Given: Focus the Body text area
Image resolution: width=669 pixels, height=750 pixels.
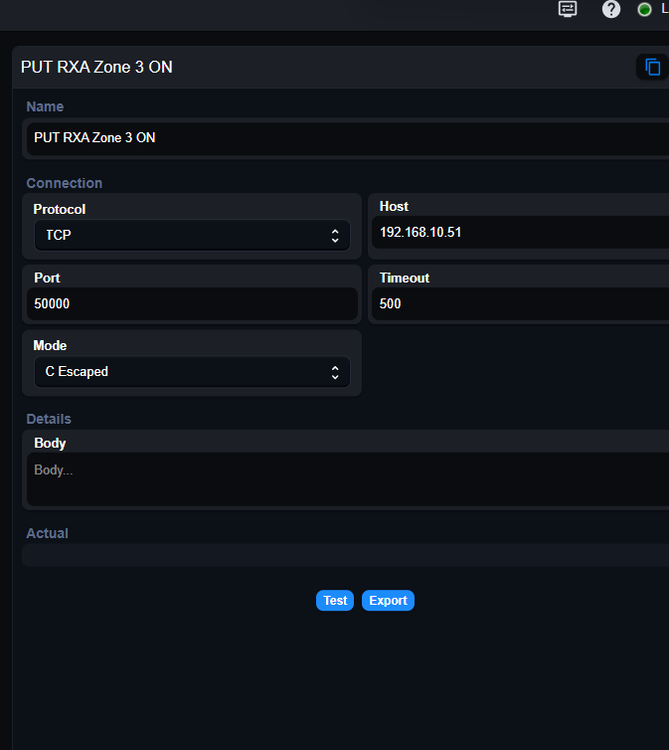Looking at the screenshot, I should pos(348,479).
